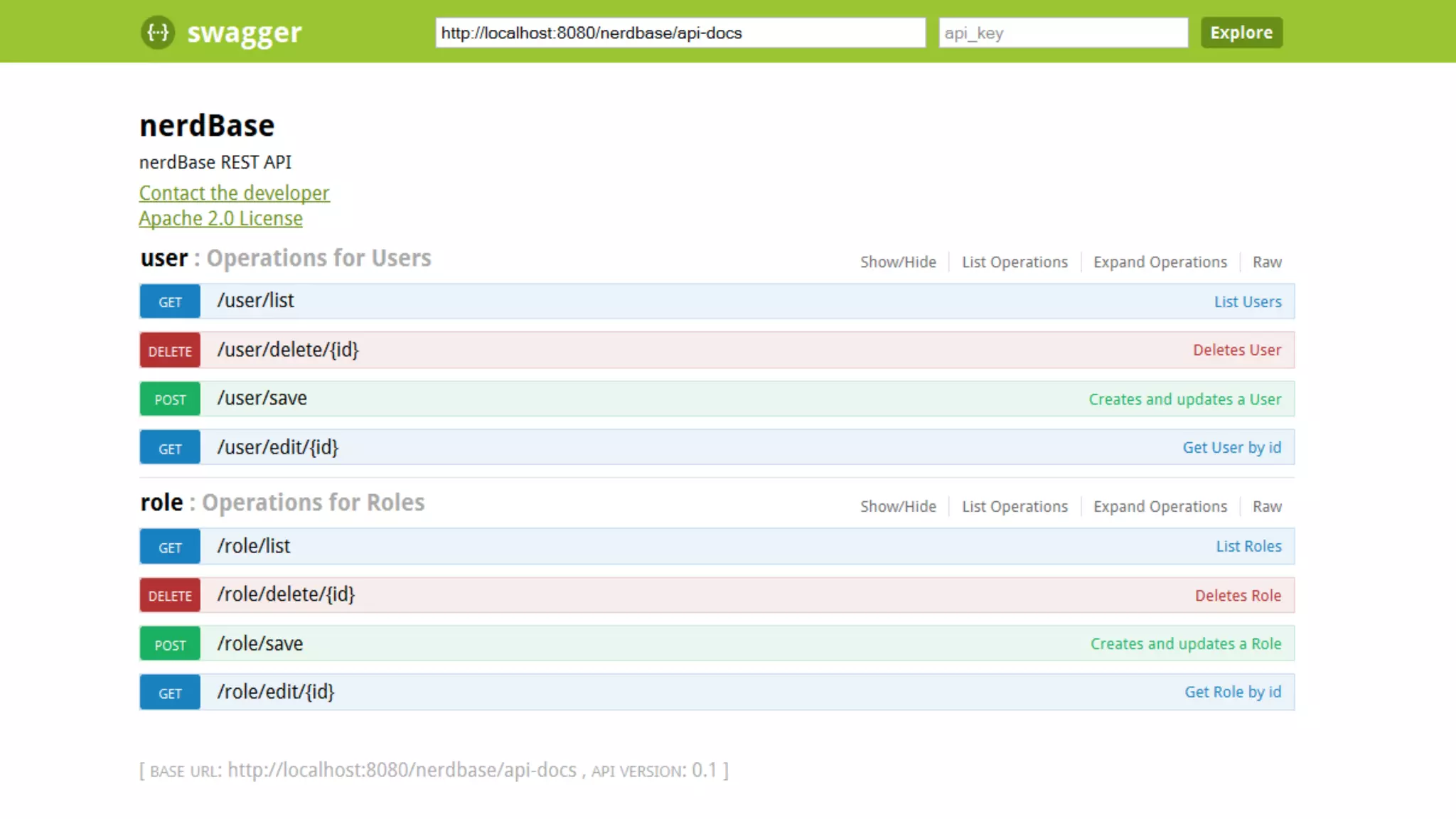Click the DELETE badge for /role/delete/{id}

170,596
